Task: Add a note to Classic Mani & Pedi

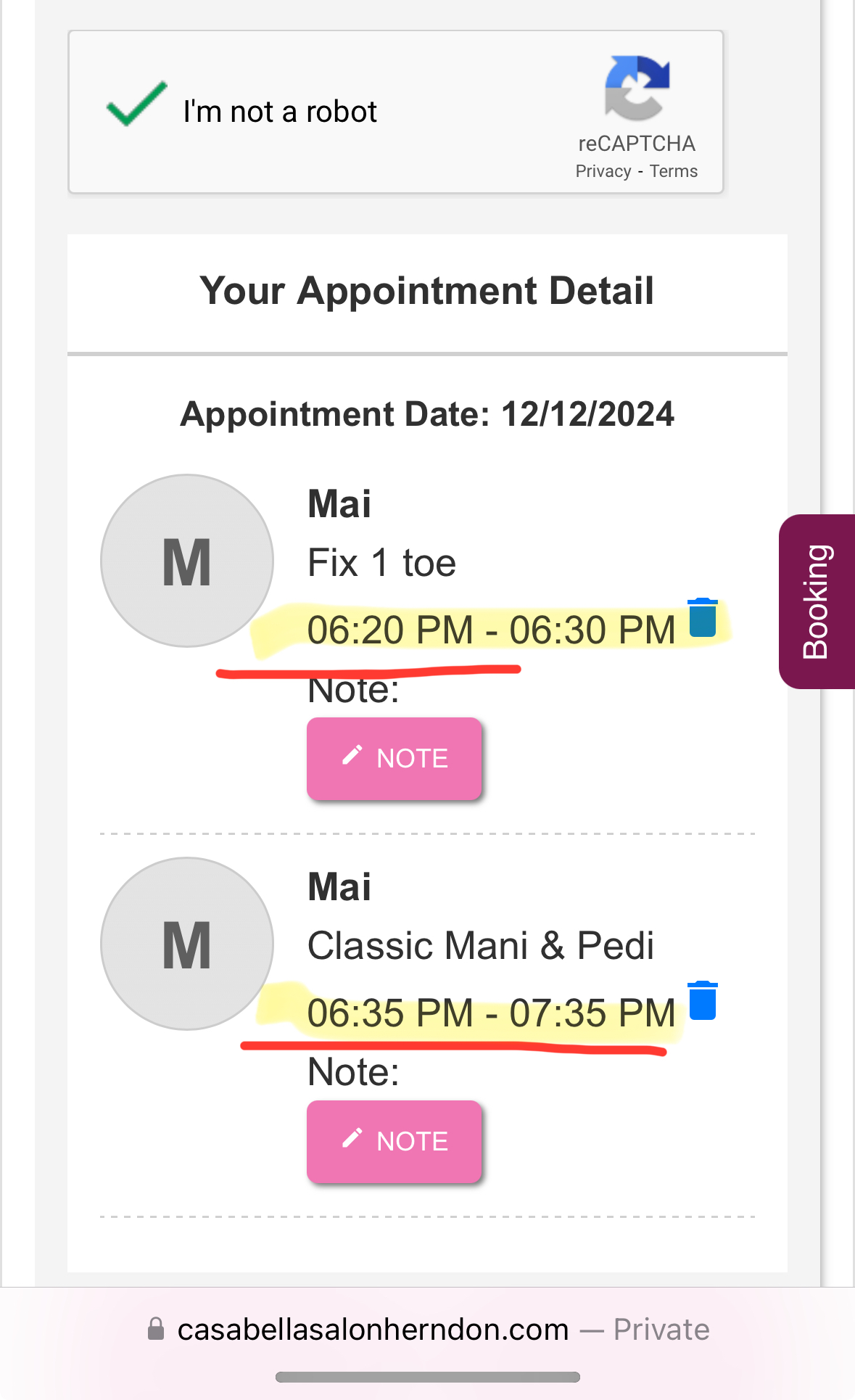Action: pos(395,1141)
